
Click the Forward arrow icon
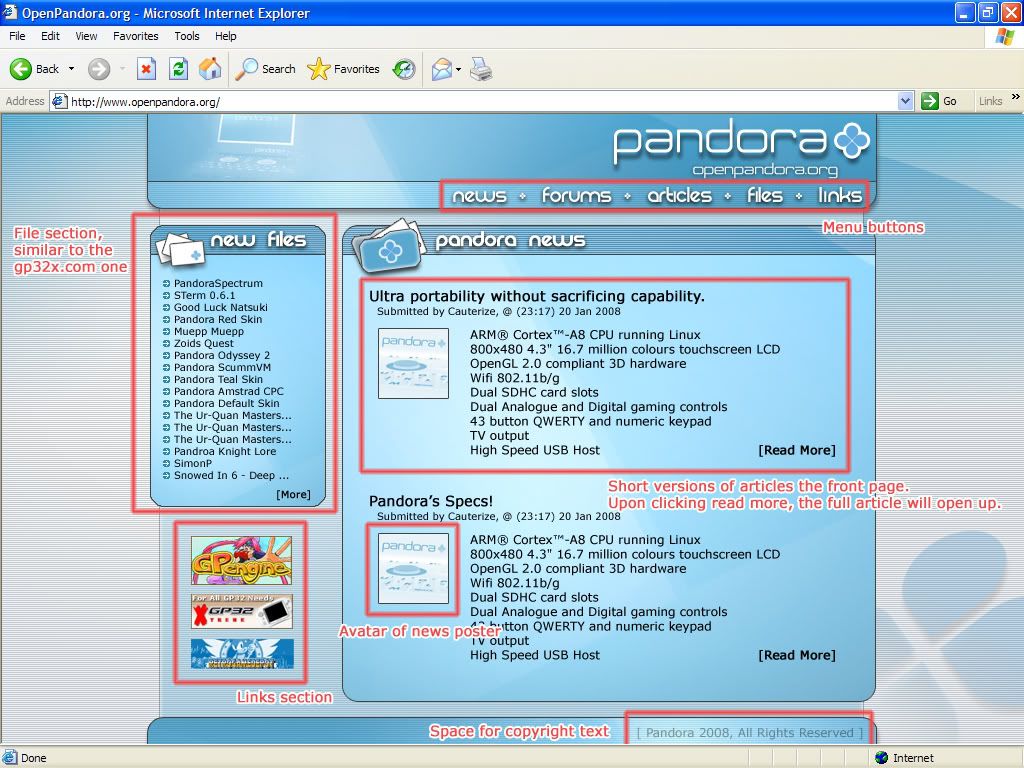tap(99, 69)
